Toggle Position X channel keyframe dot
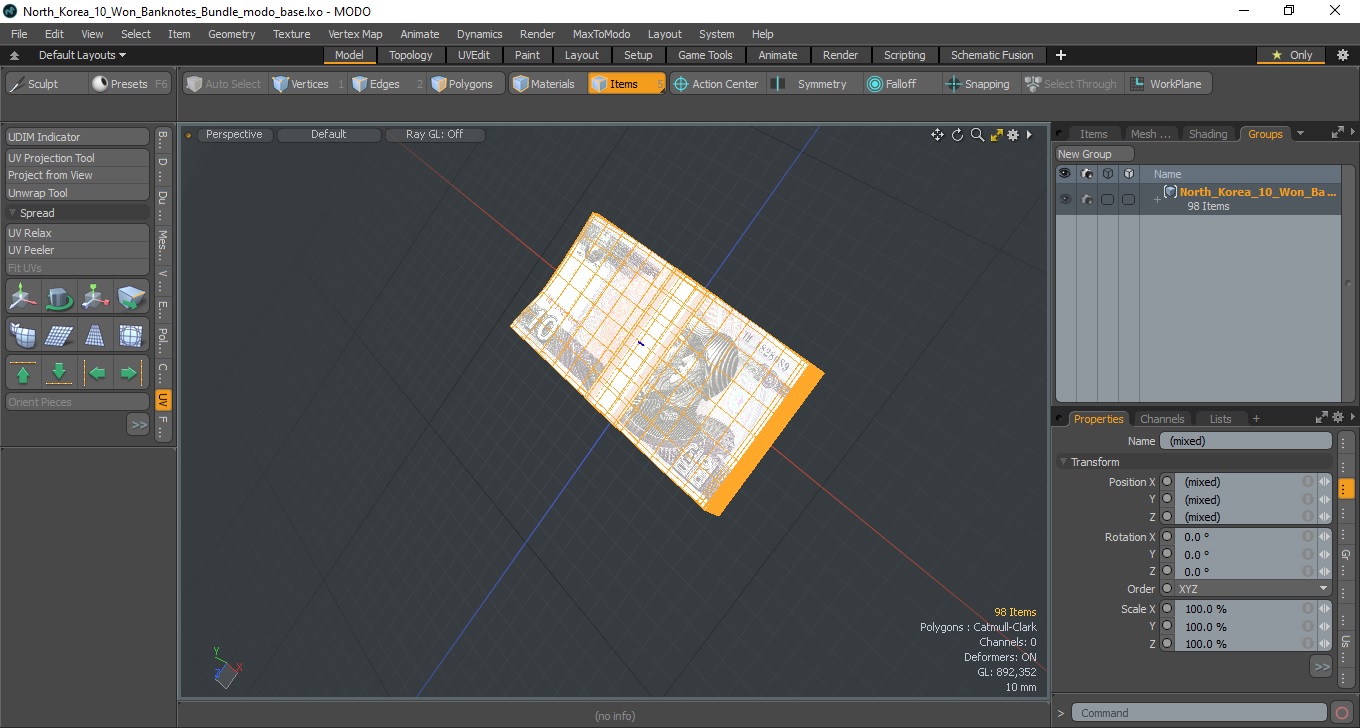 click(x=1166, y=482)
